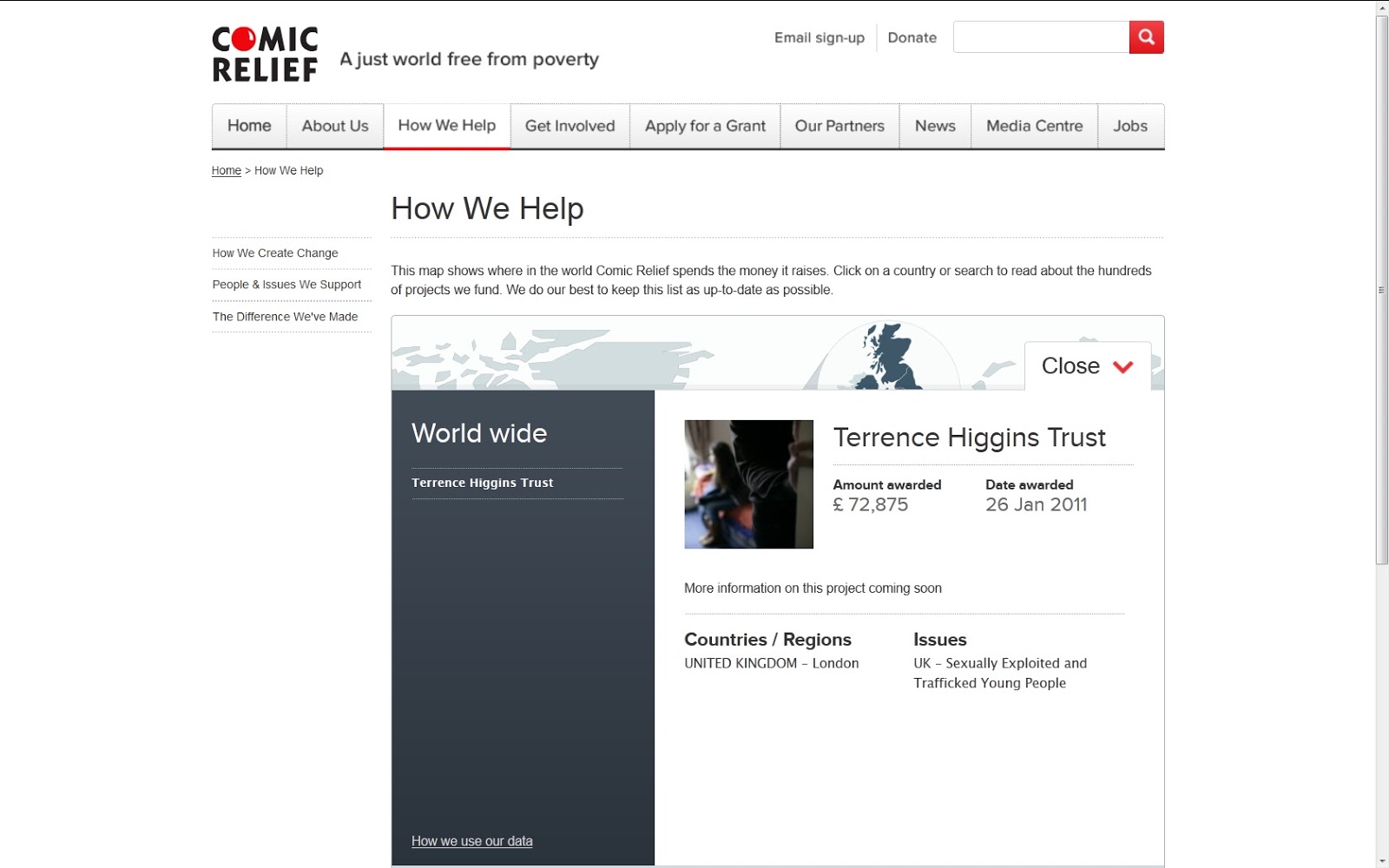Click the UNITED KINGDOM - London region text
1389x868 pixels.
point(772,663)
